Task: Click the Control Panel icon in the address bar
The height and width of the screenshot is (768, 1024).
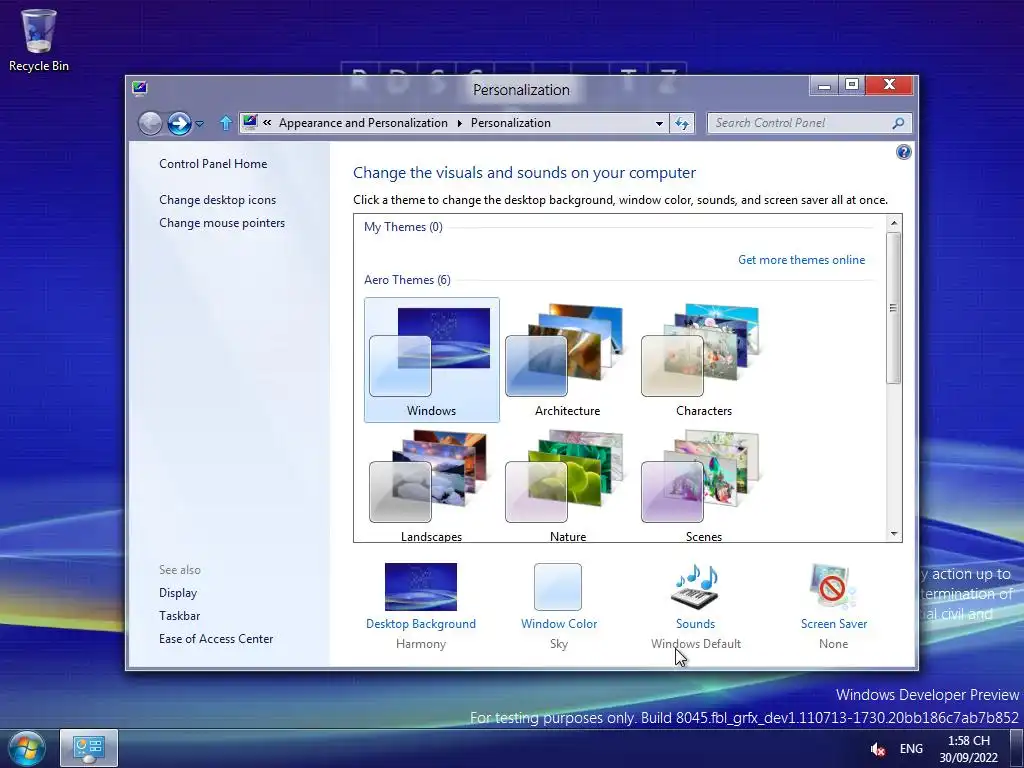Action: coord(249,122)
